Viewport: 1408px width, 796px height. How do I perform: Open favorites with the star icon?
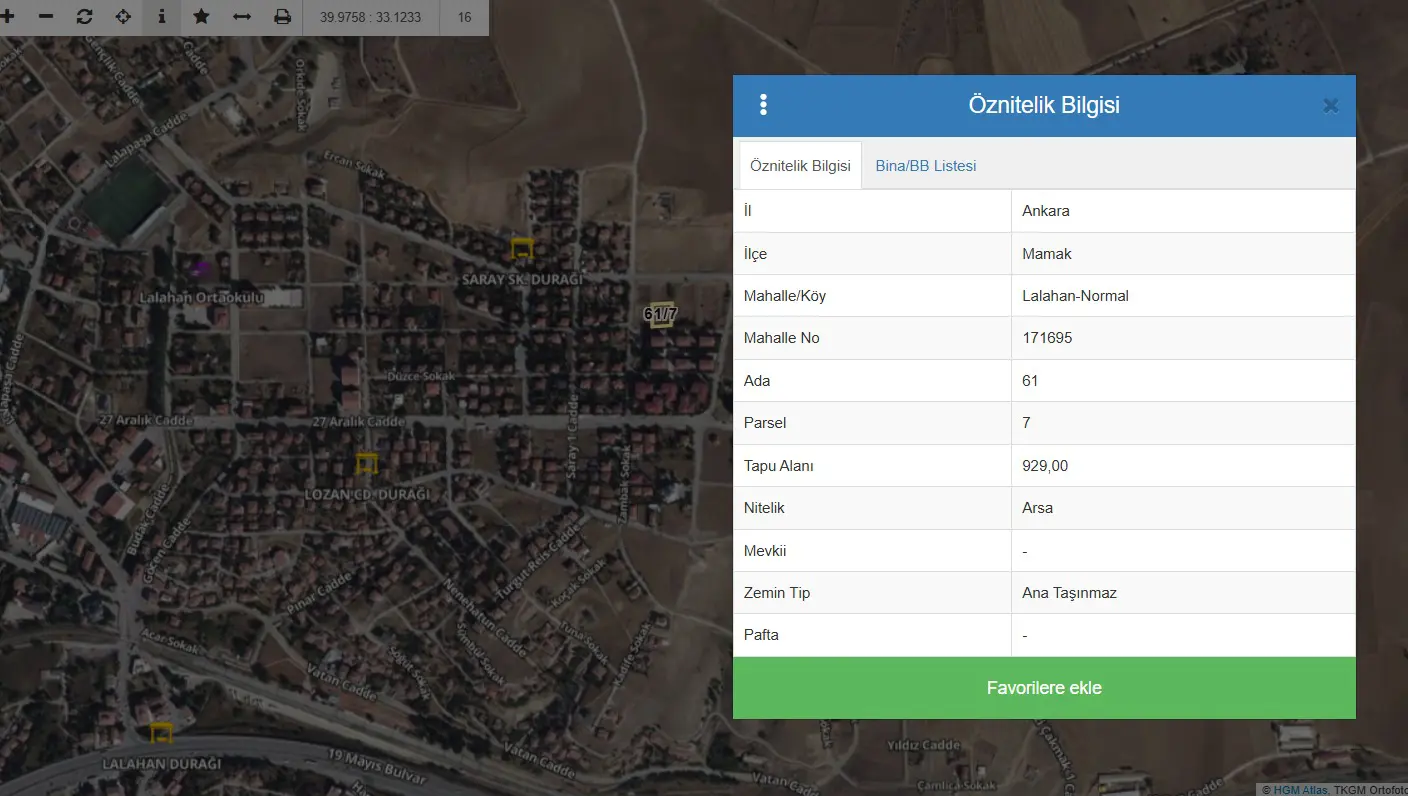pos(201,17)
